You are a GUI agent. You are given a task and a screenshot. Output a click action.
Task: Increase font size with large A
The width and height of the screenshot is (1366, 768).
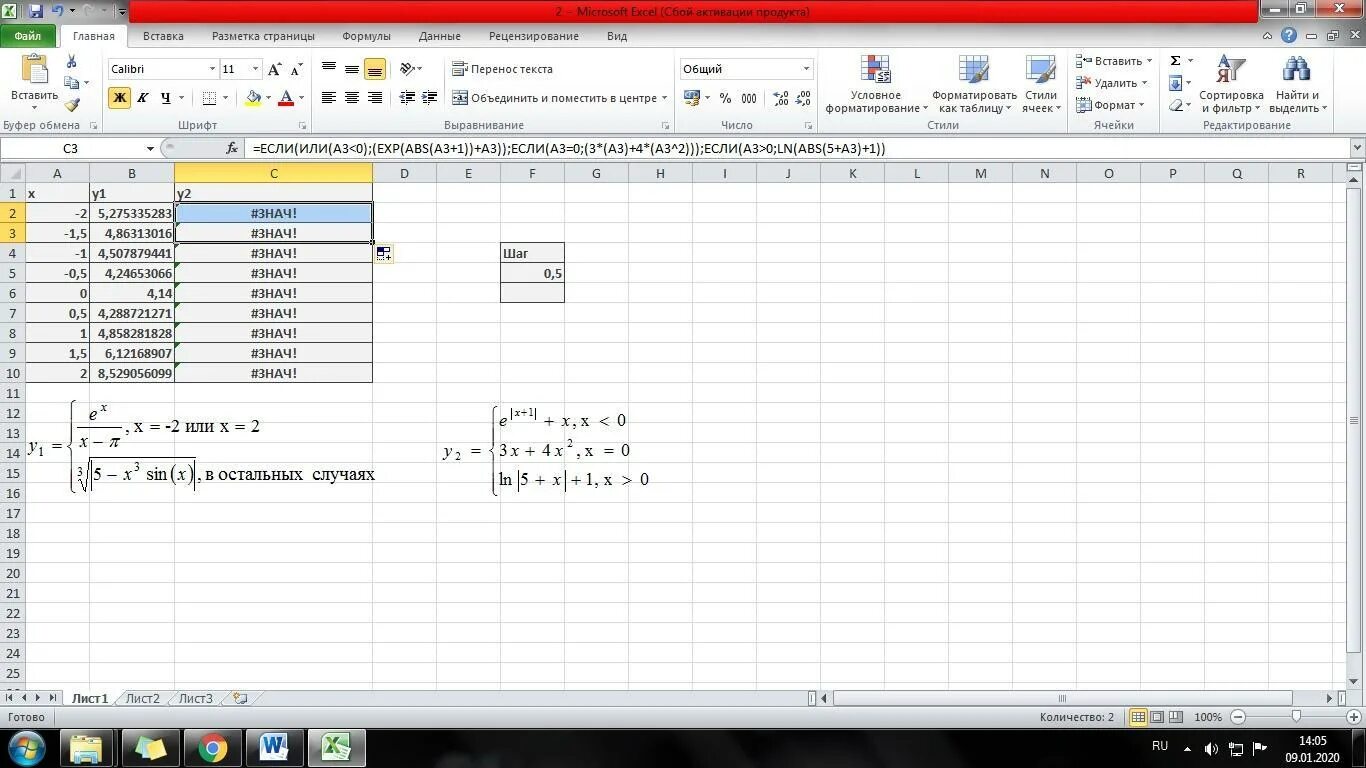pos(275,69)
